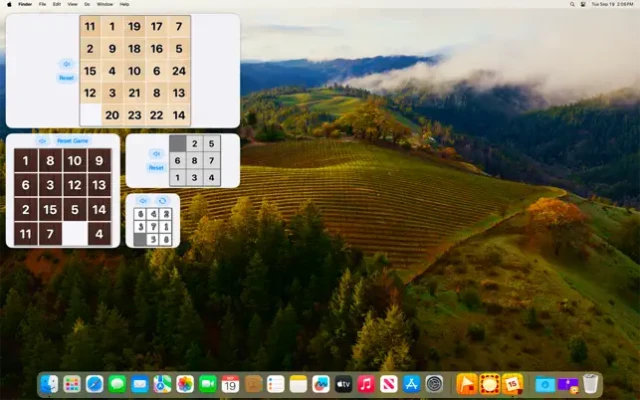The width and height of the screenshot is (640, 400).
Task: Open System Settings from the Dock
Action: (x=434, y=384)
